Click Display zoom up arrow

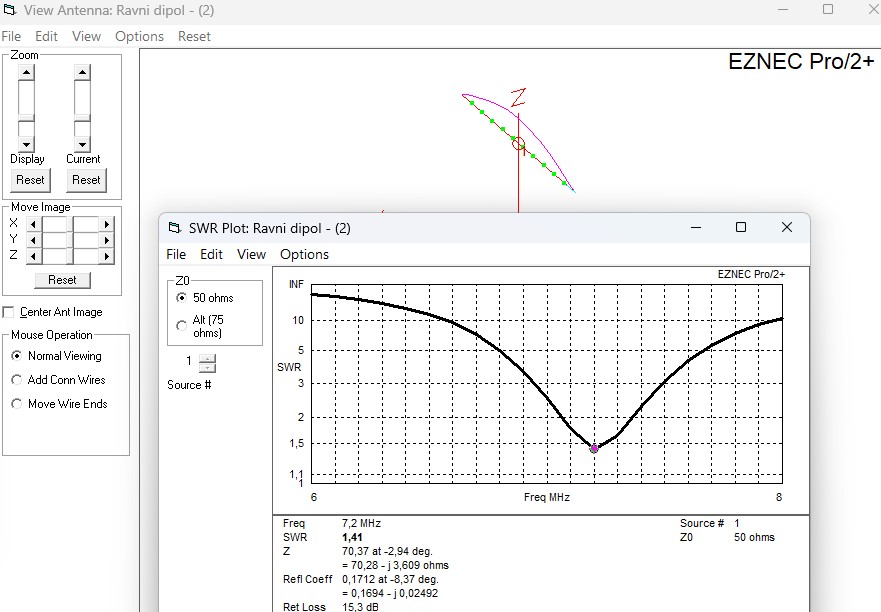tap(26, 72)
